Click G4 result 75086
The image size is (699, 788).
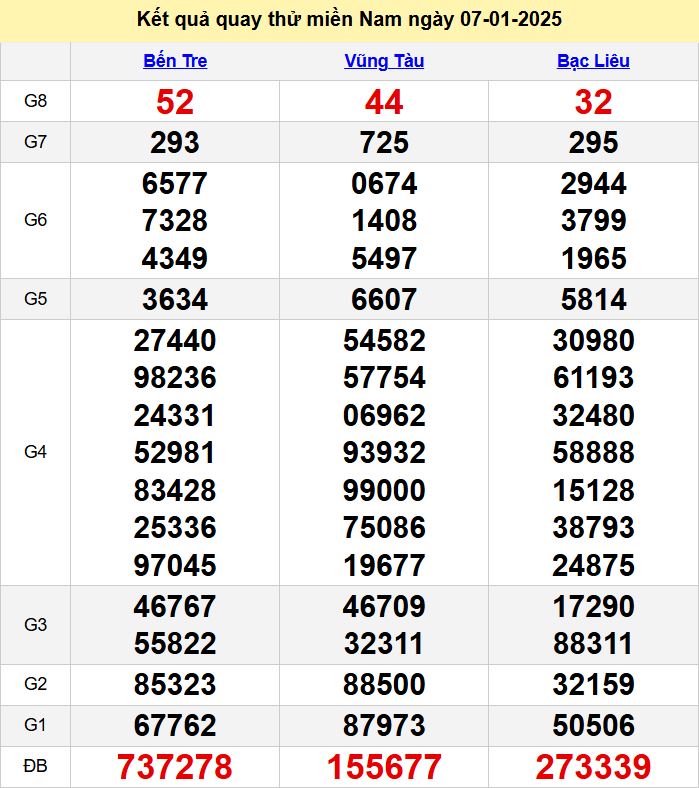(x=384, y=528)
